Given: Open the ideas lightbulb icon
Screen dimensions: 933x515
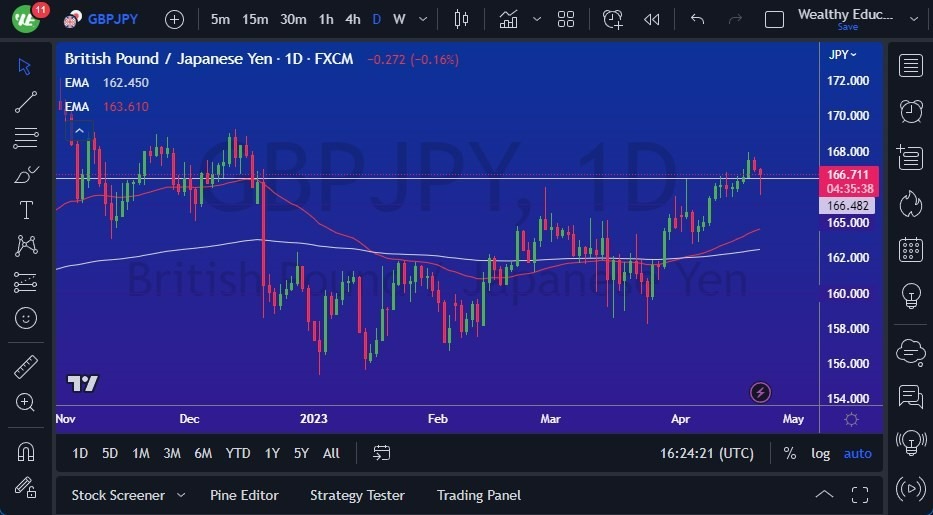Looking at the screenshot, I should click(x=911, y=295).
